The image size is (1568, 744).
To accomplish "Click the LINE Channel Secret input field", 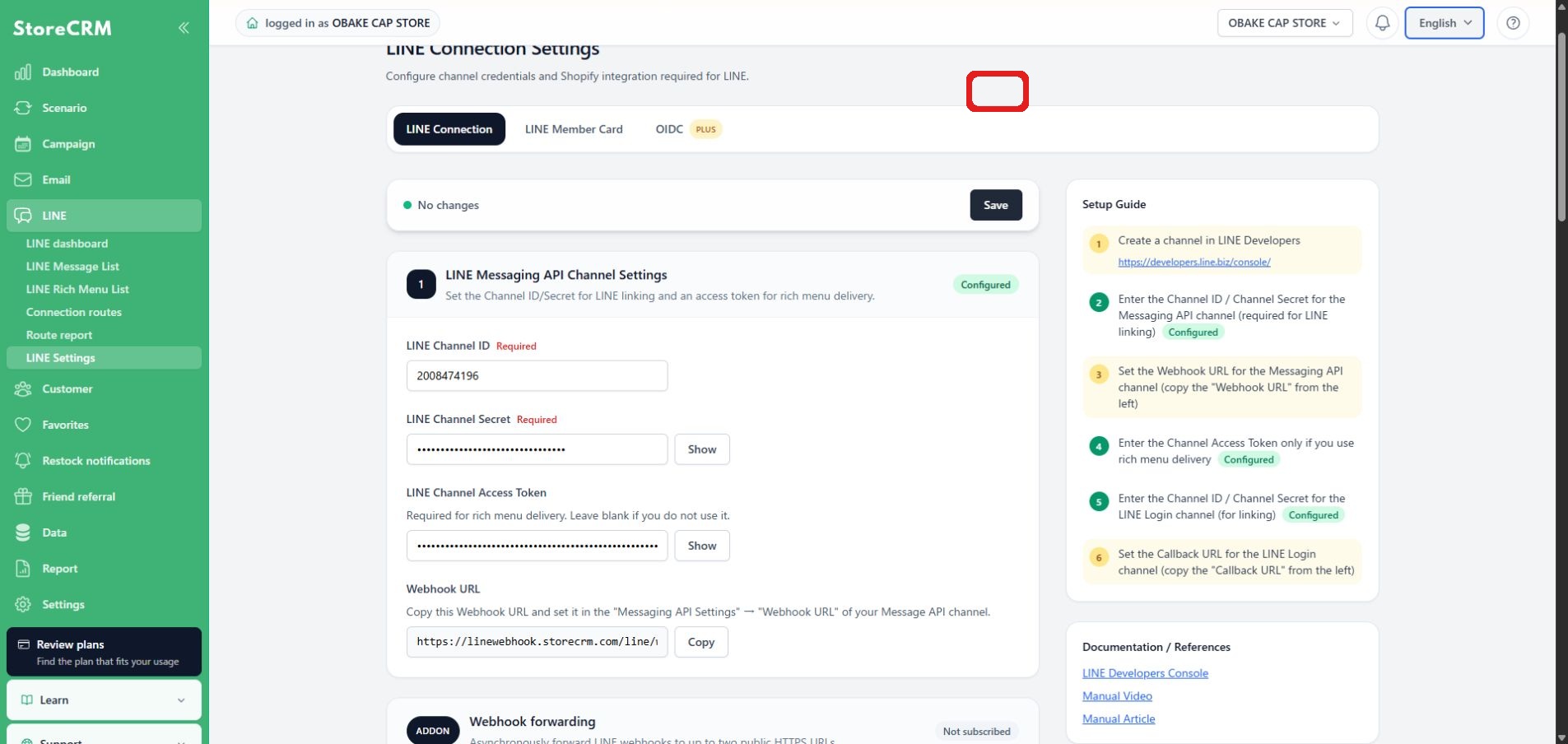I will pos(537,449).
